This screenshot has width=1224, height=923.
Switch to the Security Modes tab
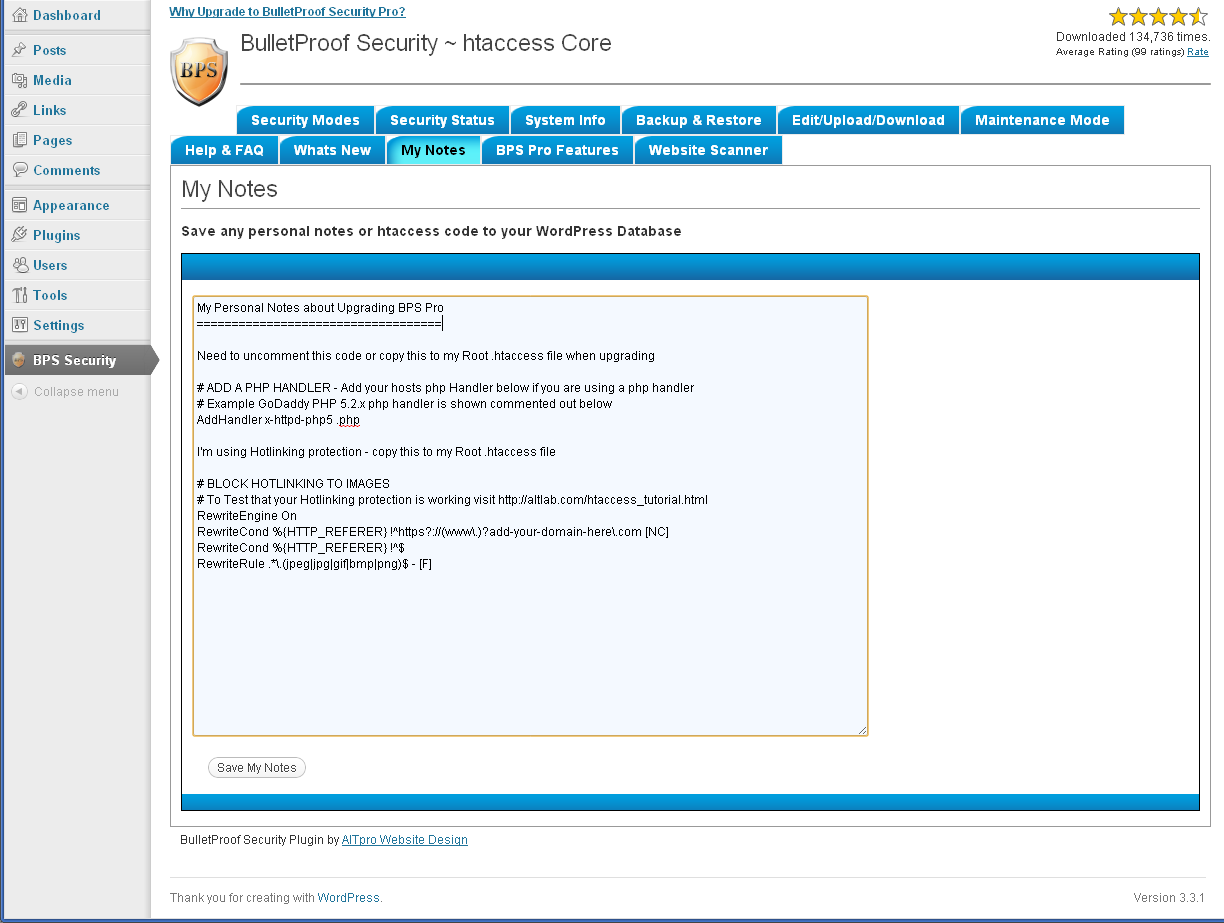[305, 120]
